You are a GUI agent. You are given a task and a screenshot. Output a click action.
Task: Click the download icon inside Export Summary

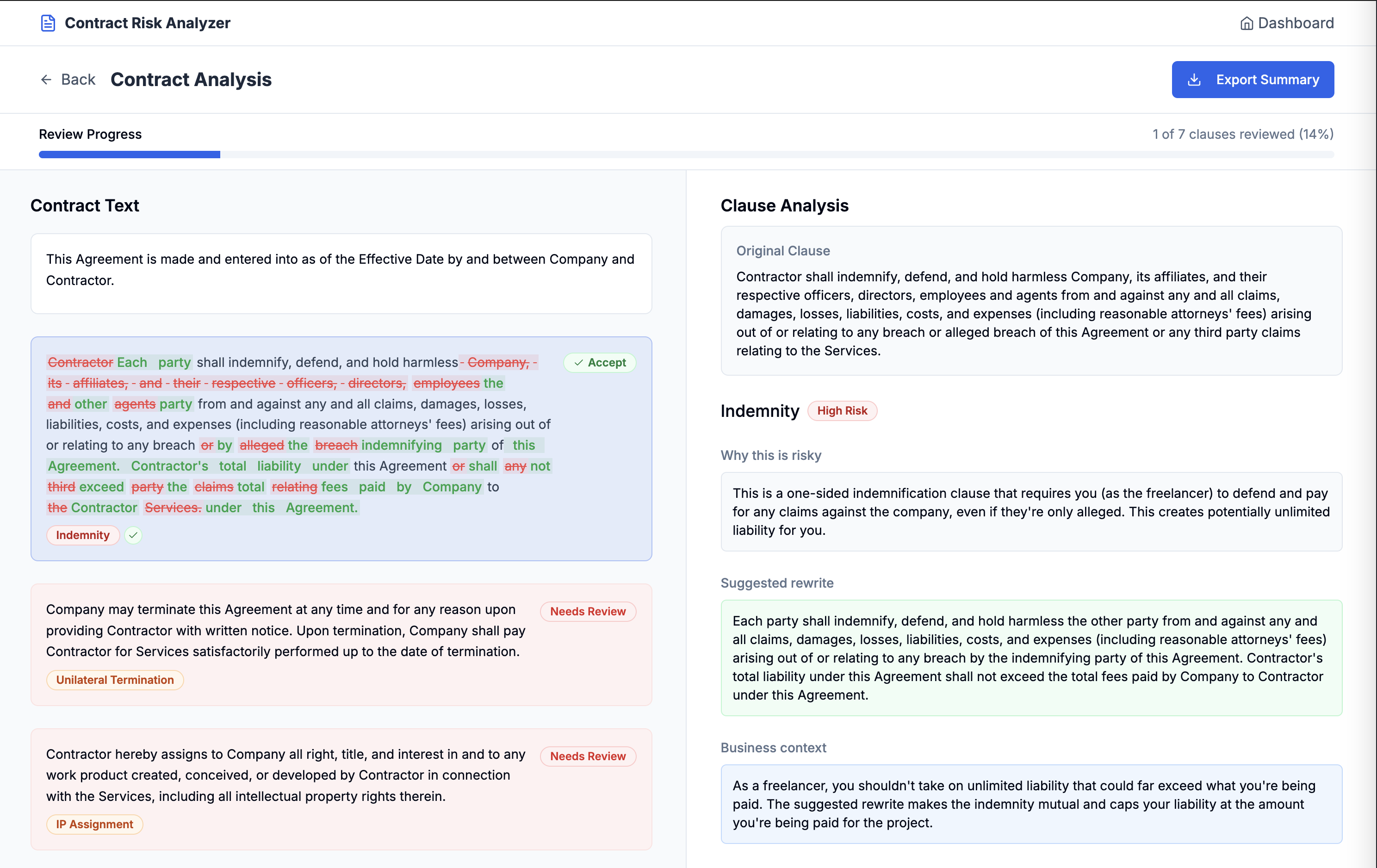(1195, 80)
